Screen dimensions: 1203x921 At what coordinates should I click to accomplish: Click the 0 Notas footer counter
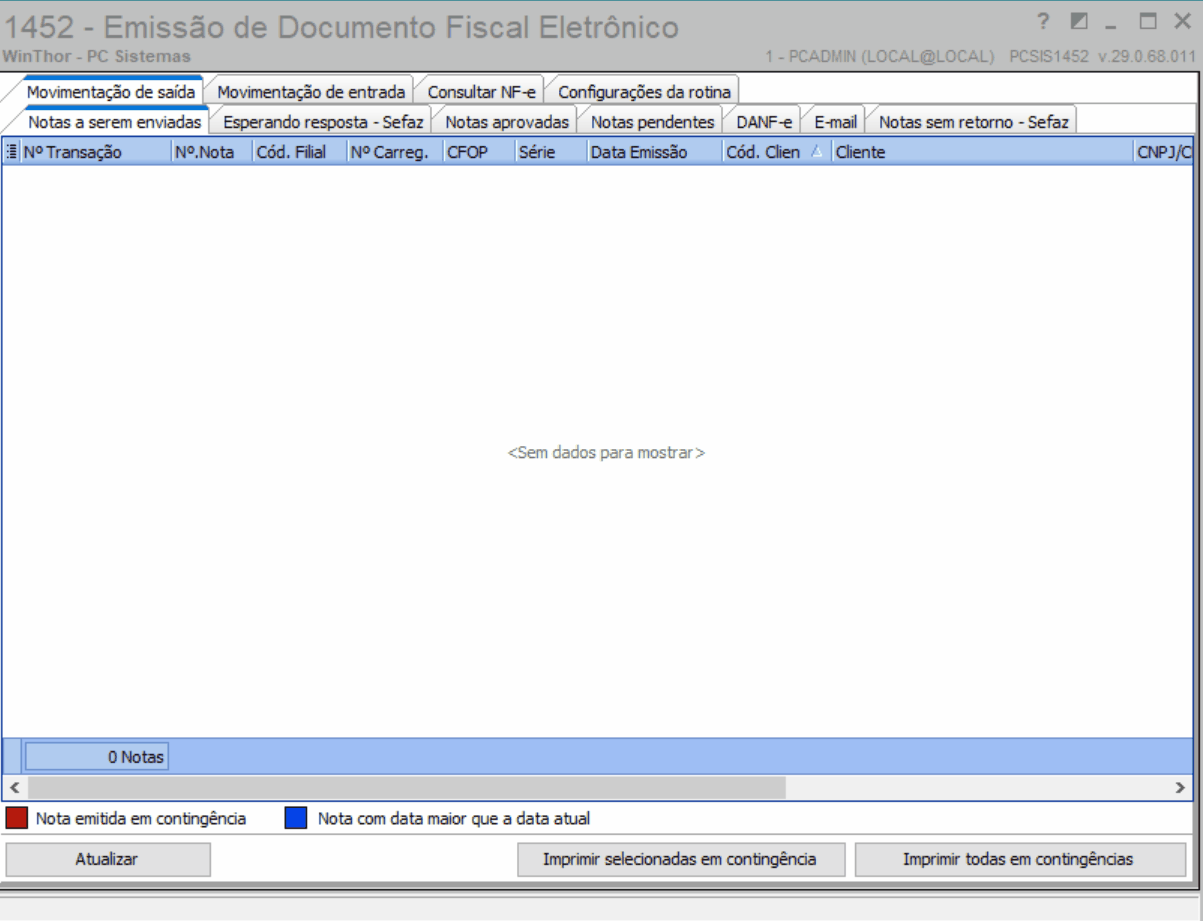click(x=97, y=757)
